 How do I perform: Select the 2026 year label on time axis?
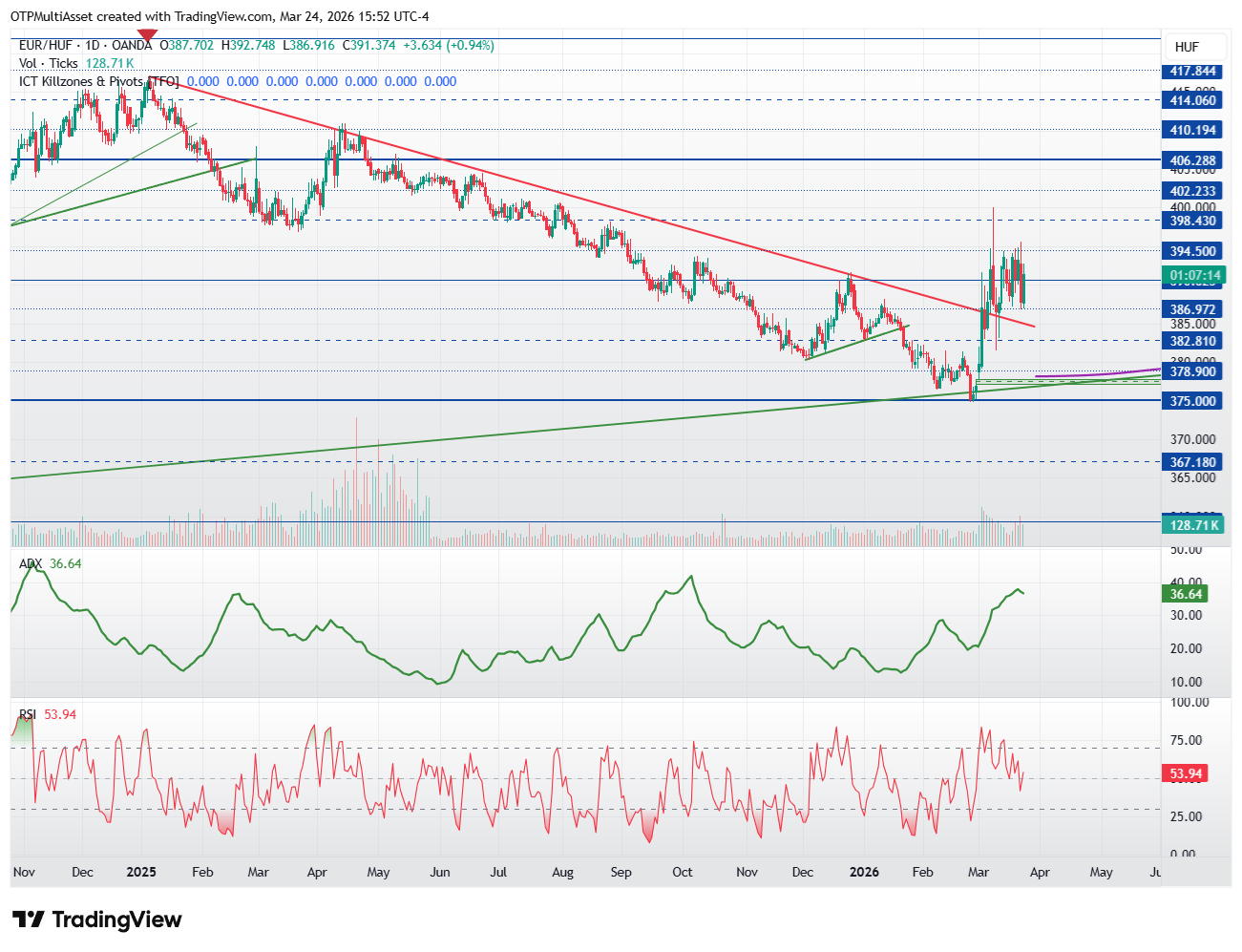pyautogui.click(x=864, y=872)
